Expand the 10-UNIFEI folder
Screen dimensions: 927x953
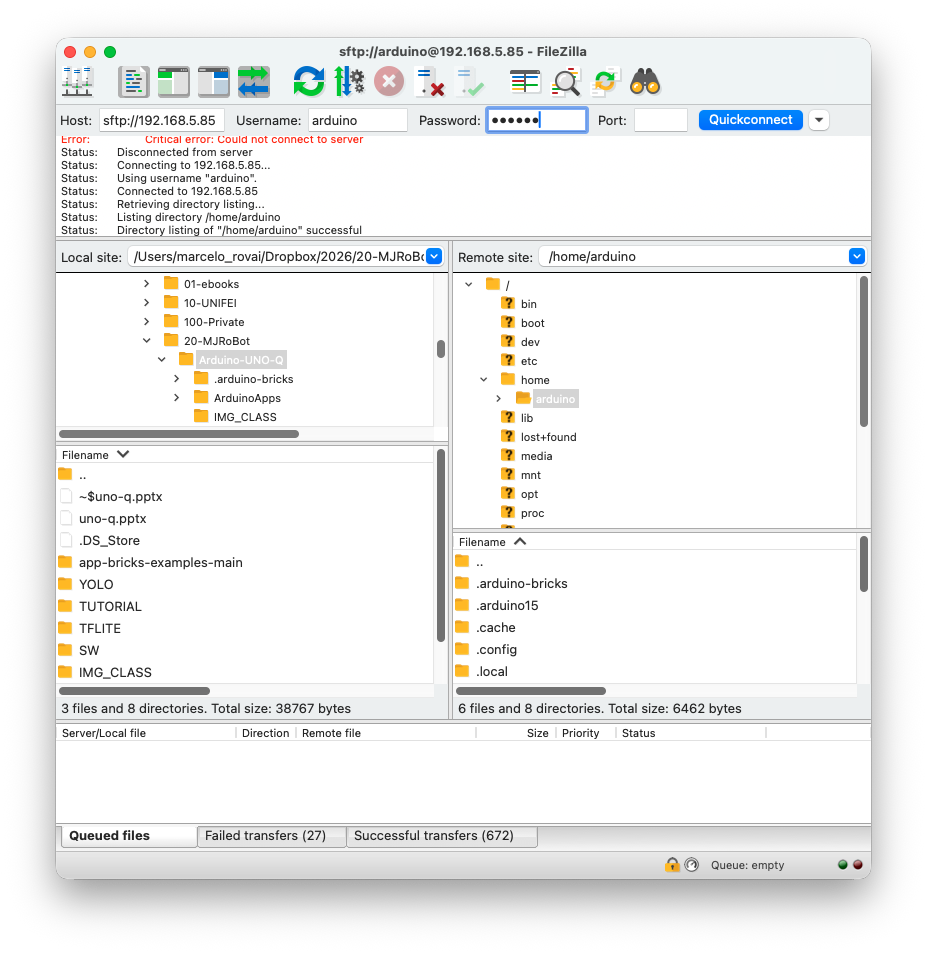click(146, 303)
